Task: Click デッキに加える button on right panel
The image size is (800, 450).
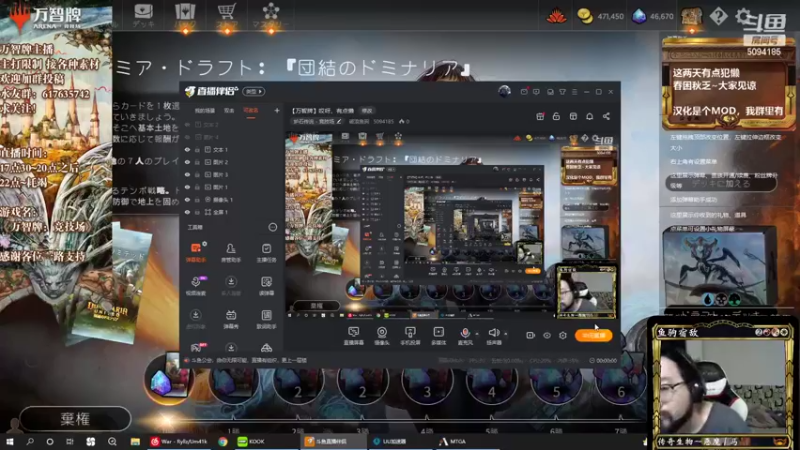Action: [x=721, y=183]
